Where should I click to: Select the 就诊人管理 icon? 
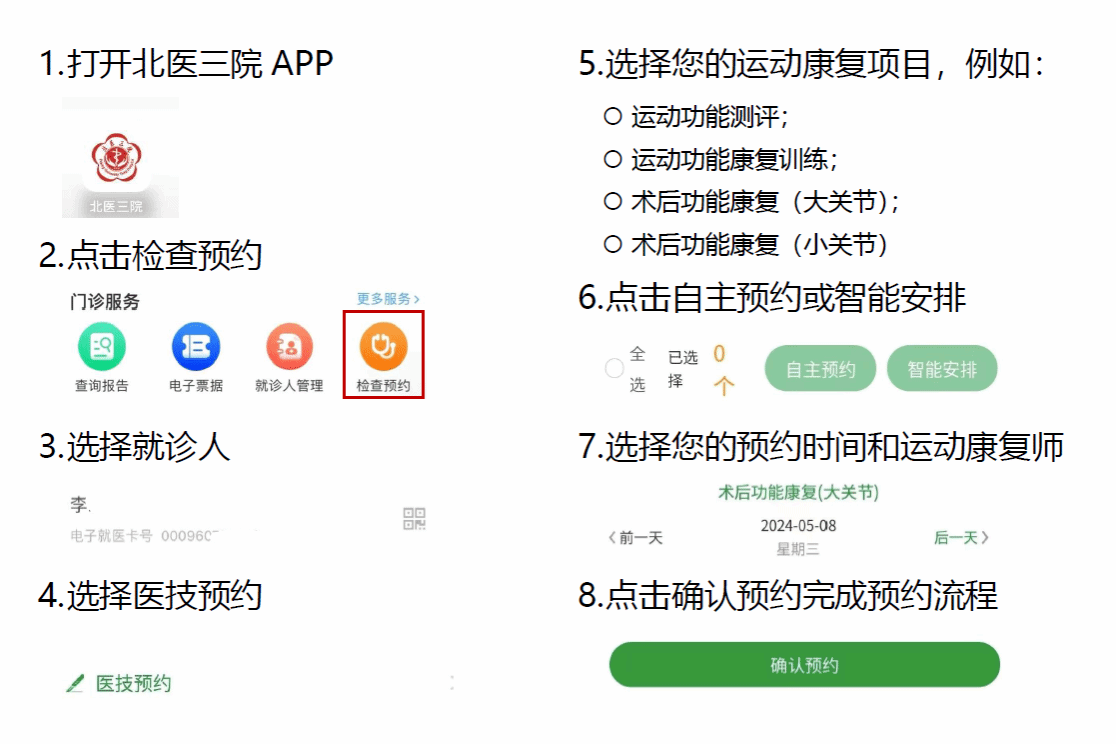click(x=289, y=347)
